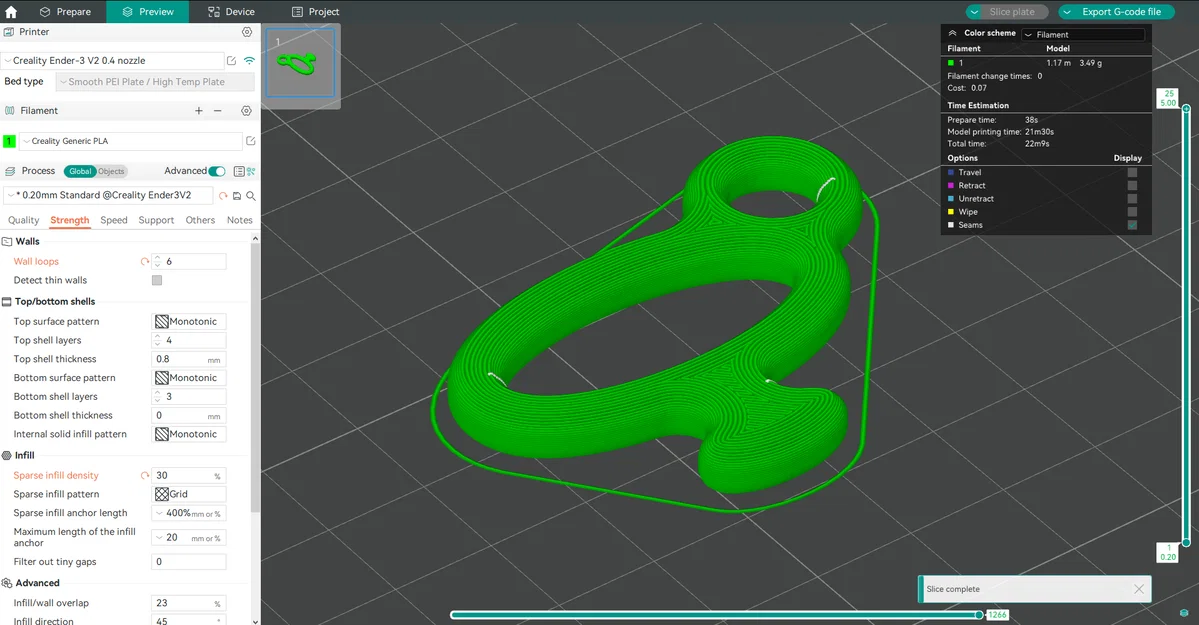This screenshot has height=625, width=1199.
Task: Open the Speed settings tab
Action: point(114,220)
